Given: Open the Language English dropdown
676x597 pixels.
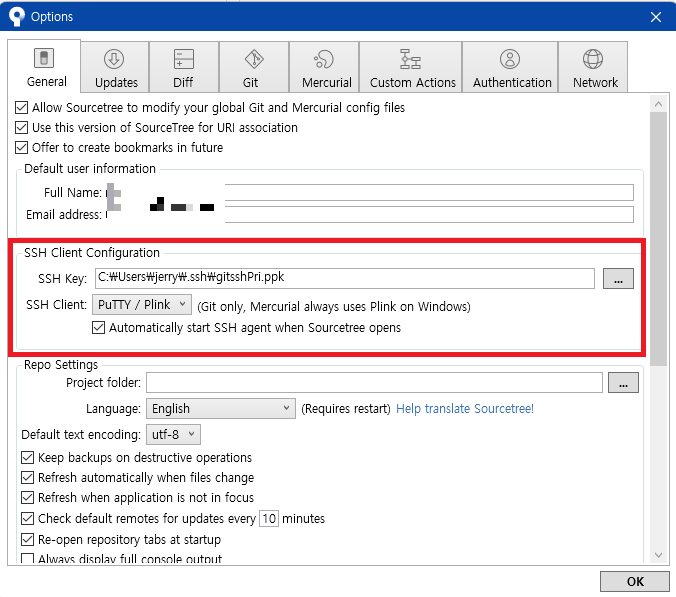Looking at the screenshot, I should (221, 408).
